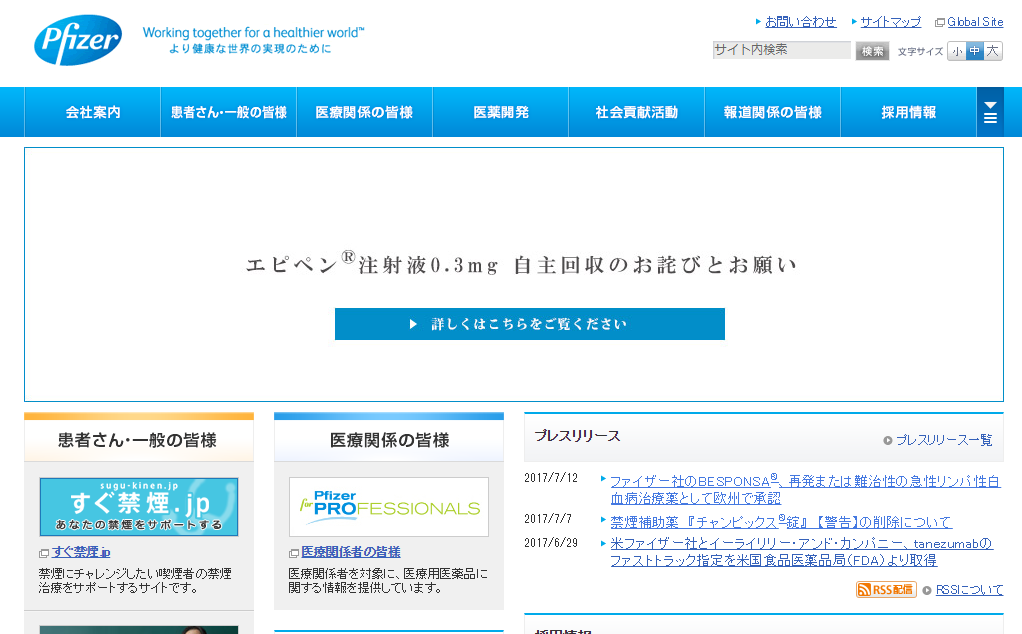Open the サイトマップ link
This screenshot has height=634, width=1022.
coord(890,22)
